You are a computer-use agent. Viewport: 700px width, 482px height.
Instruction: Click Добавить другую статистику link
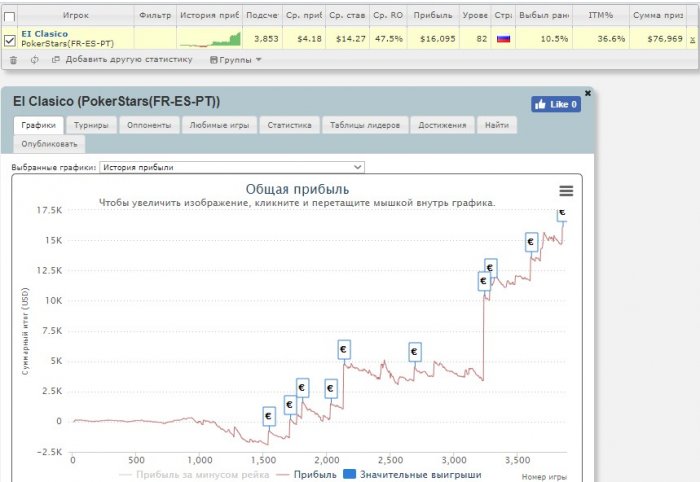tap(129, 59)
